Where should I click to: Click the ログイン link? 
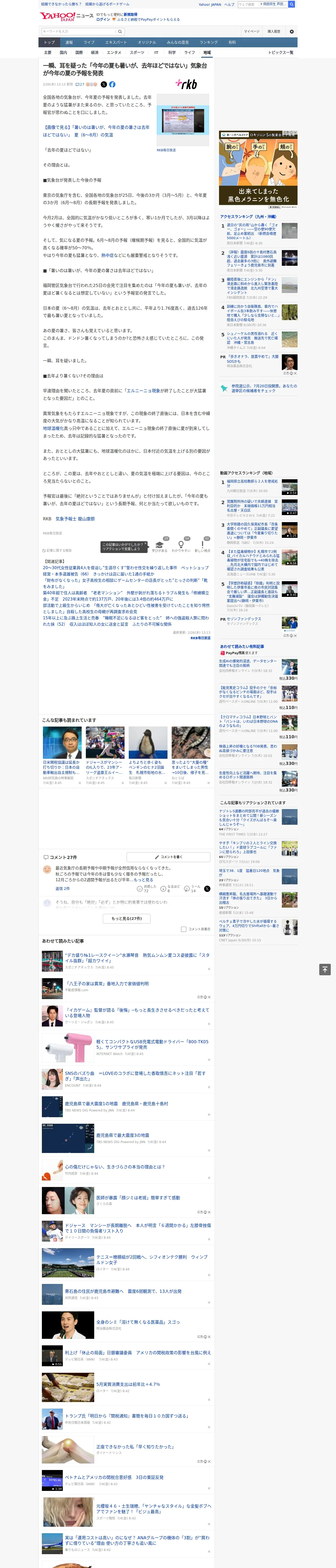[103, 20]
